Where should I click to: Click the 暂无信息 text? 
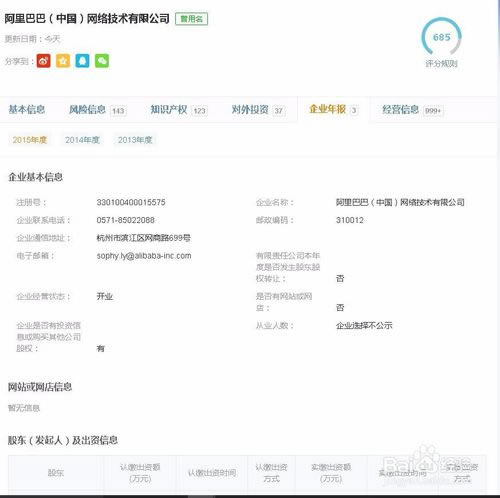point(24,408)
